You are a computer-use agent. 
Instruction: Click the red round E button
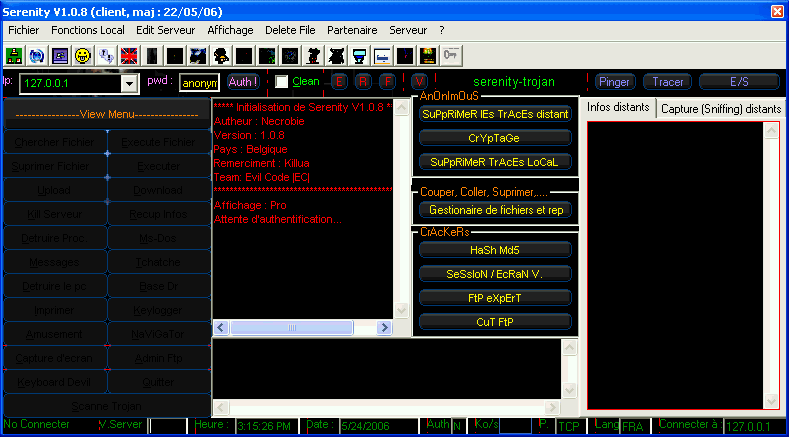tap(340, 82)
